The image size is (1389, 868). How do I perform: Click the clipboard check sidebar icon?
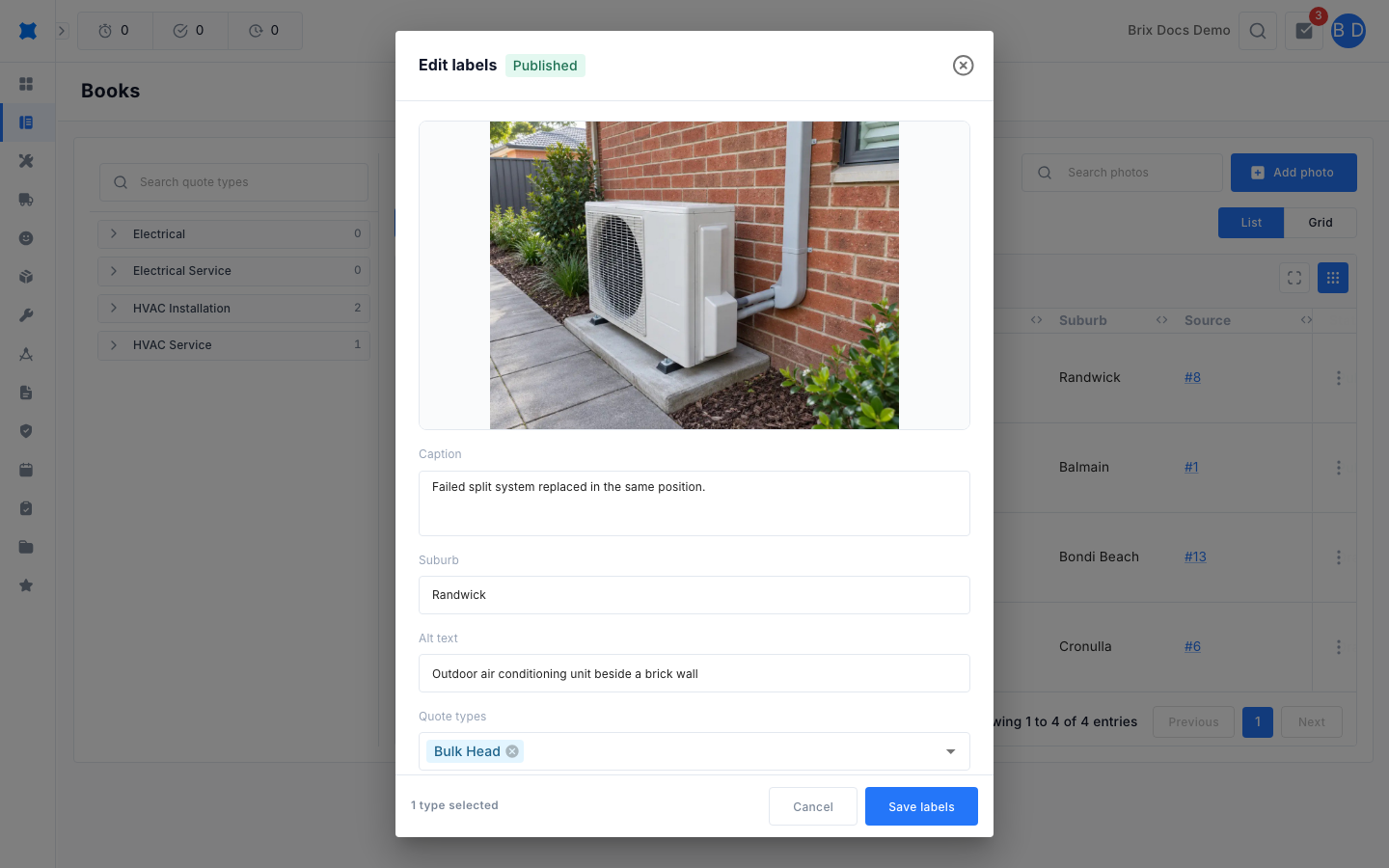26,508
